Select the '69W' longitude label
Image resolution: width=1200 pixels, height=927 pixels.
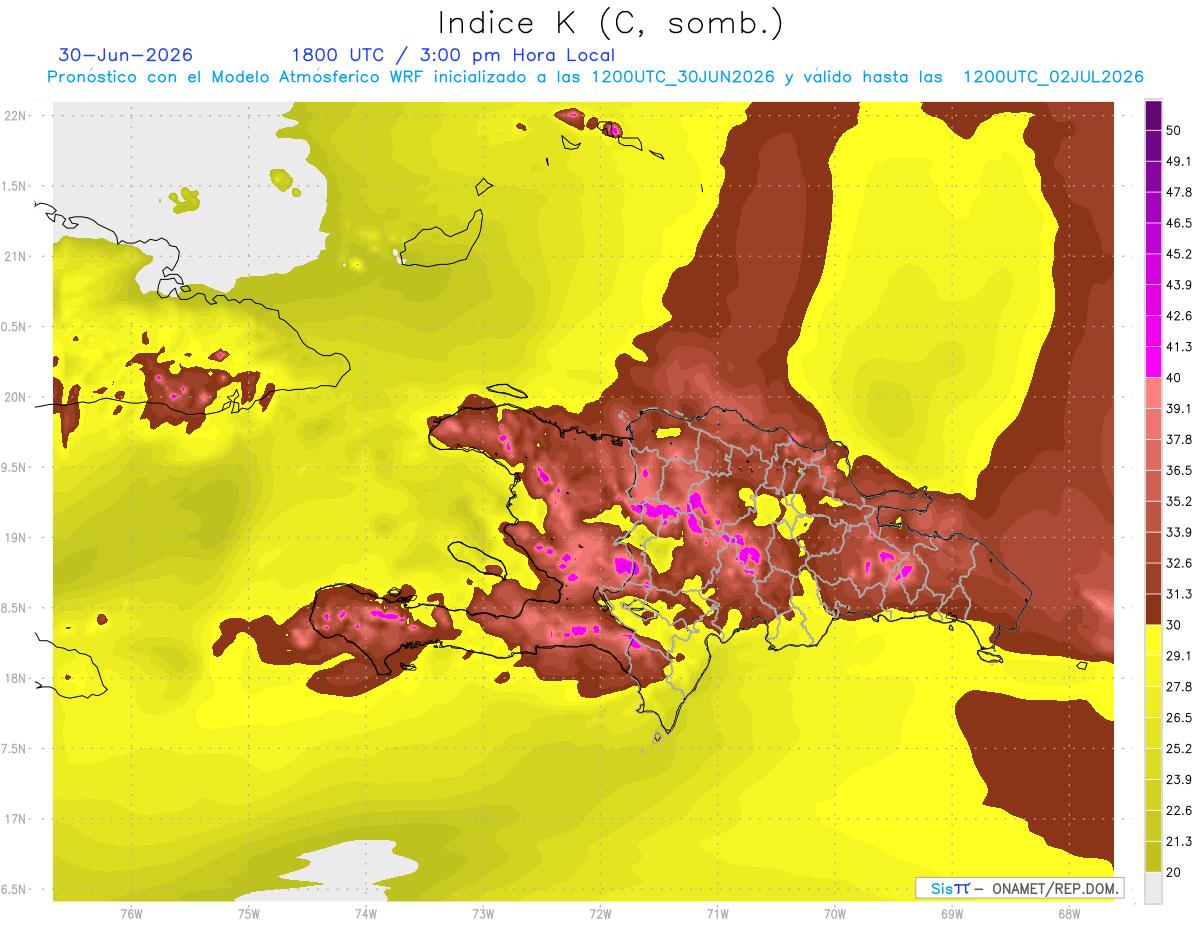pos(952,914)
